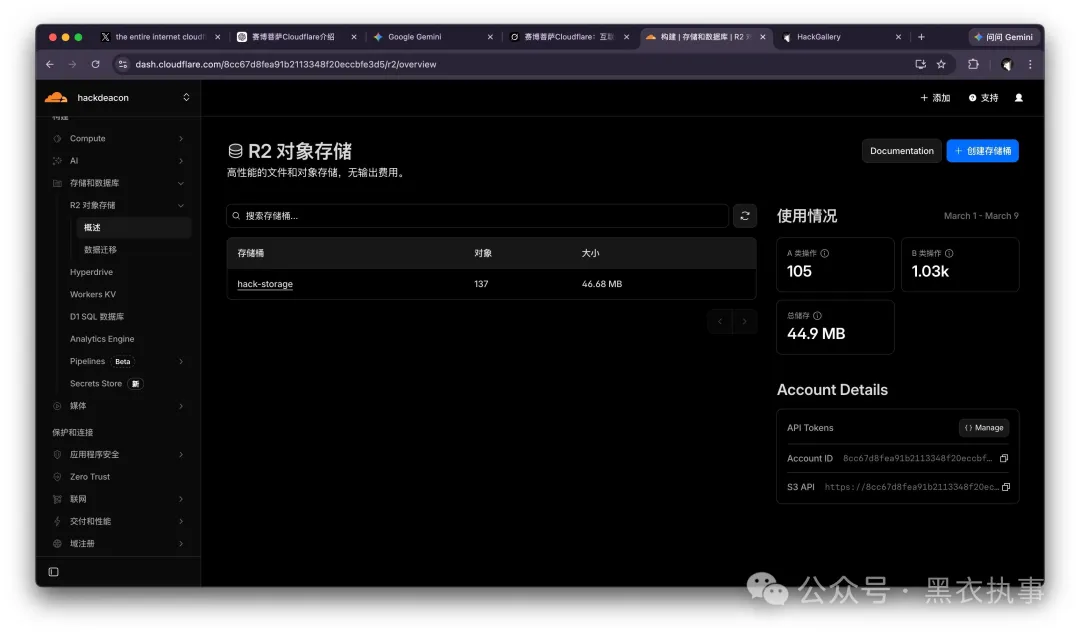Open the hackdeacon account switcher
Image resolution: width=1080 pixels, height=634 pixels.
point(186,97)
